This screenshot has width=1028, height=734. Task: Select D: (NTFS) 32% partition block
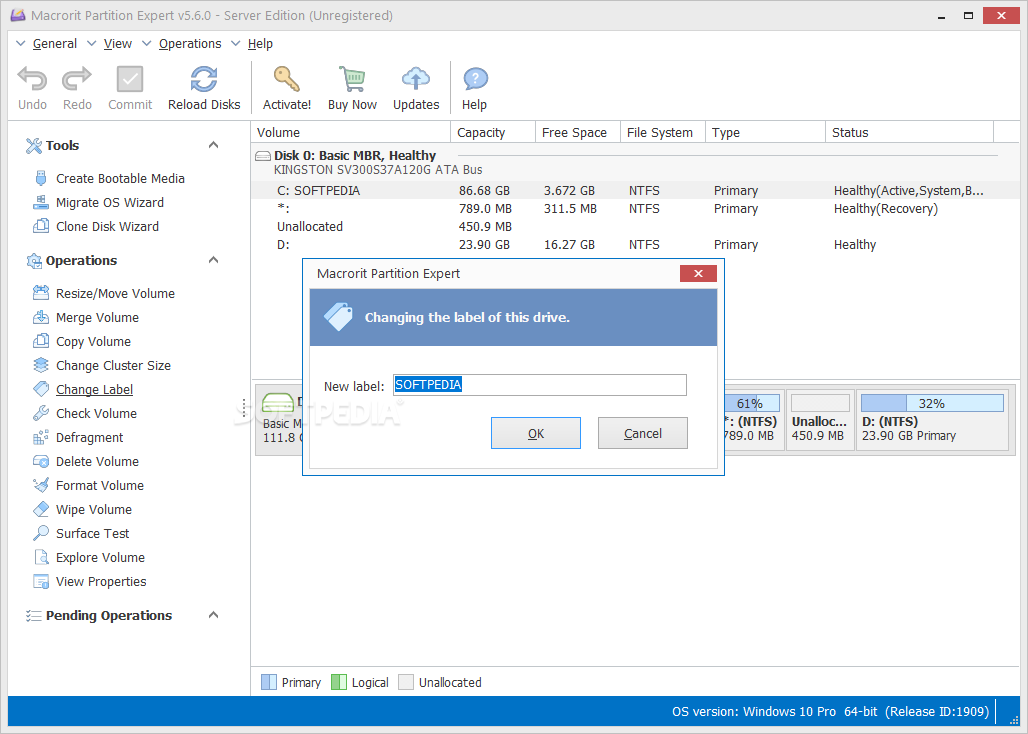click(932, 420)
